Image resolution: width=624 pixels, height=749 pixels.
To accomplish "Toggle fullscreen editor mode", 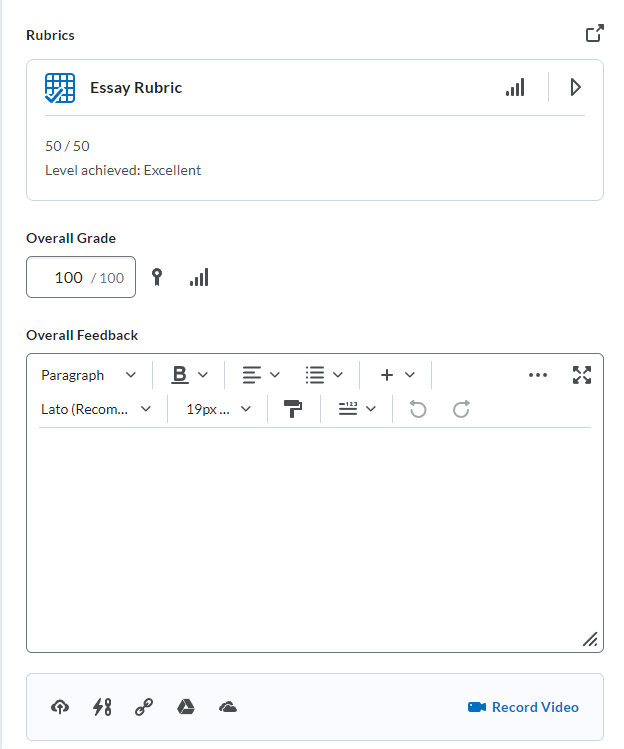I will tap(582, 375).
